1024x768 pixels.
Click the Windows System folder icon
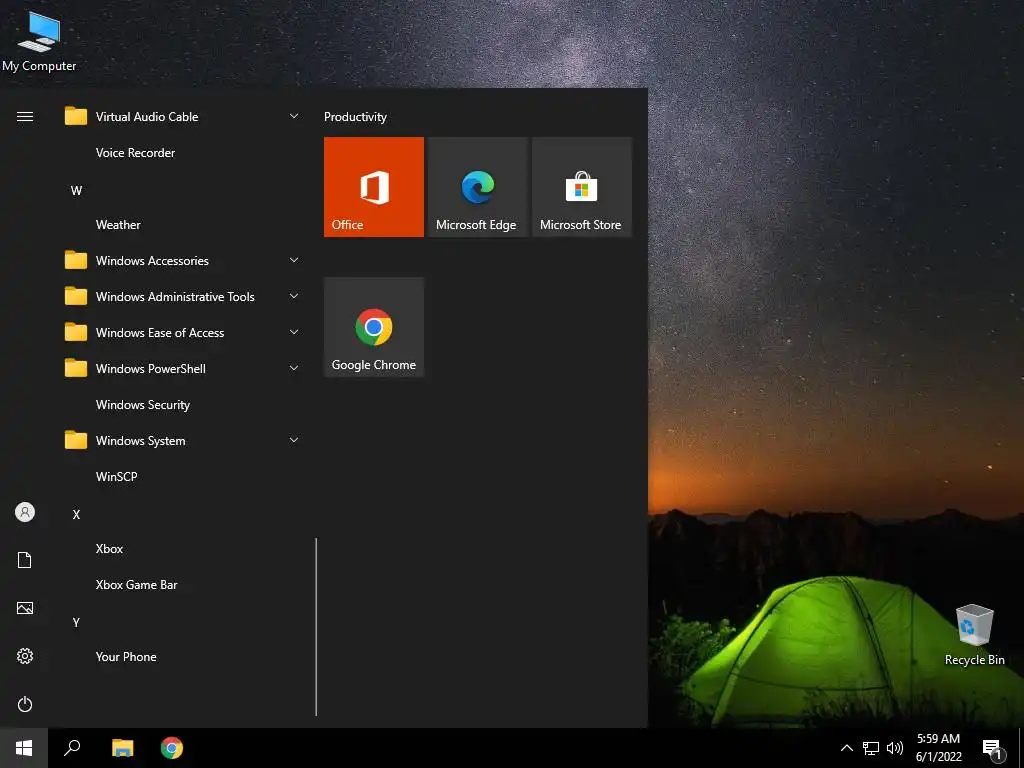pos(76,441)
